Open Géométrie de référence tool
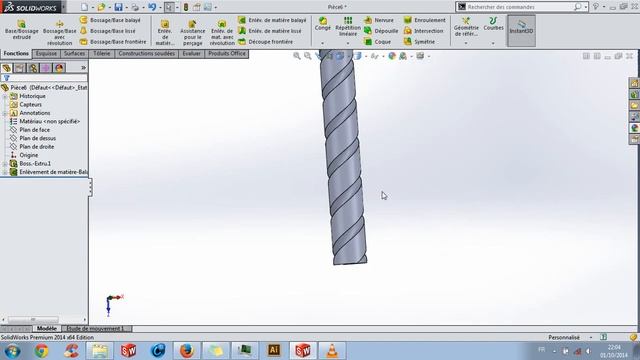Image resolution: width=640 pixels, height=360 pixels. pyautogui.click(x=466, y=27)
